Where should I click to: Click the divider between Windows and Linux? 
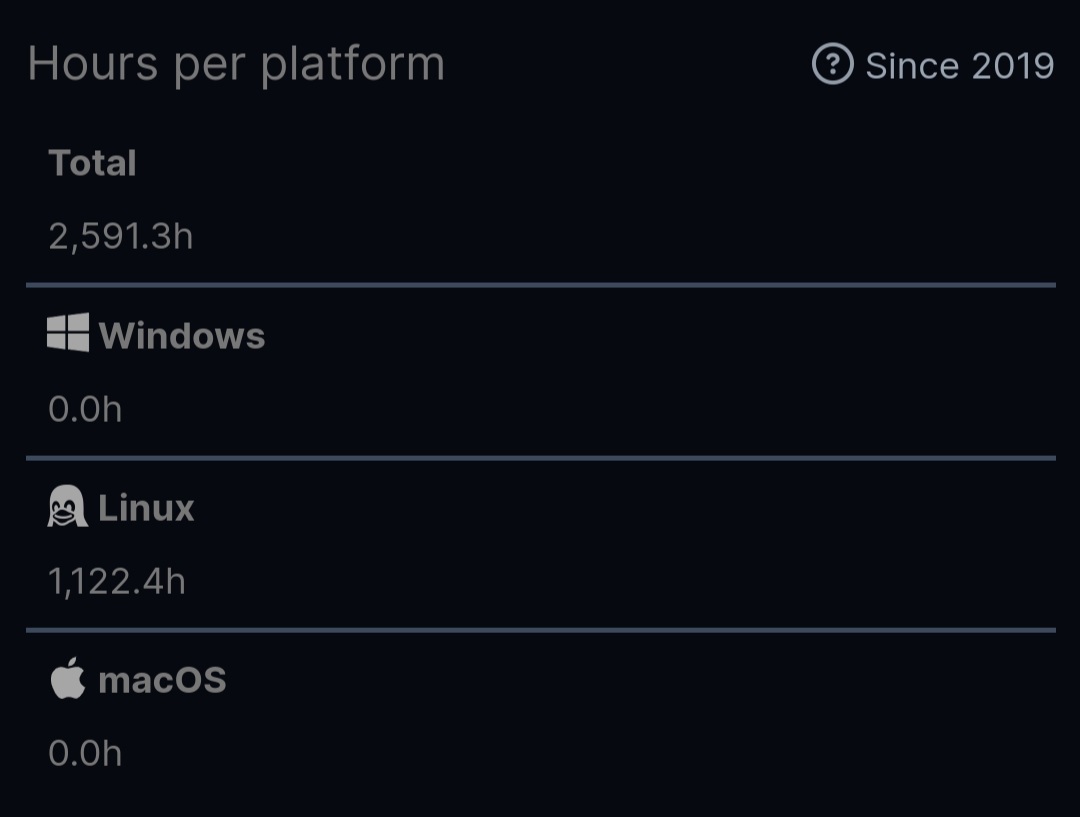[x=541, y=457]
